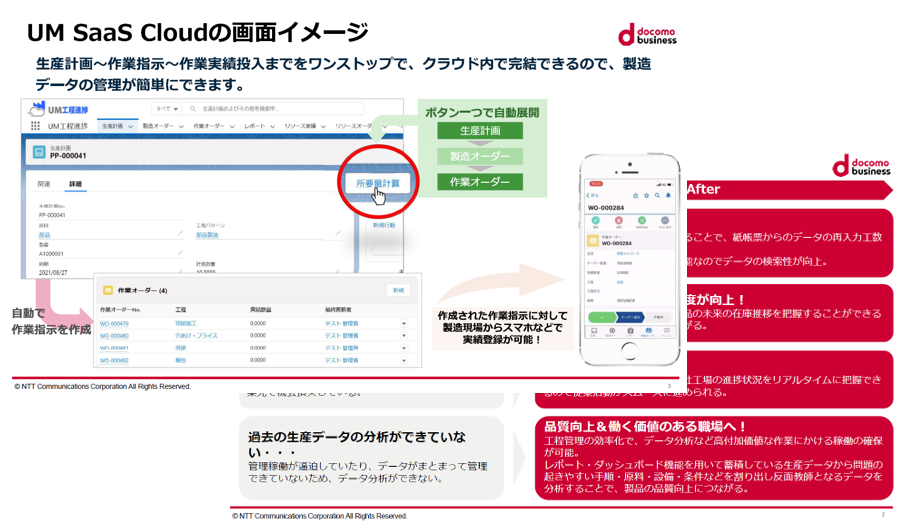Open work order link WO-000480

[x=114, y=336]
